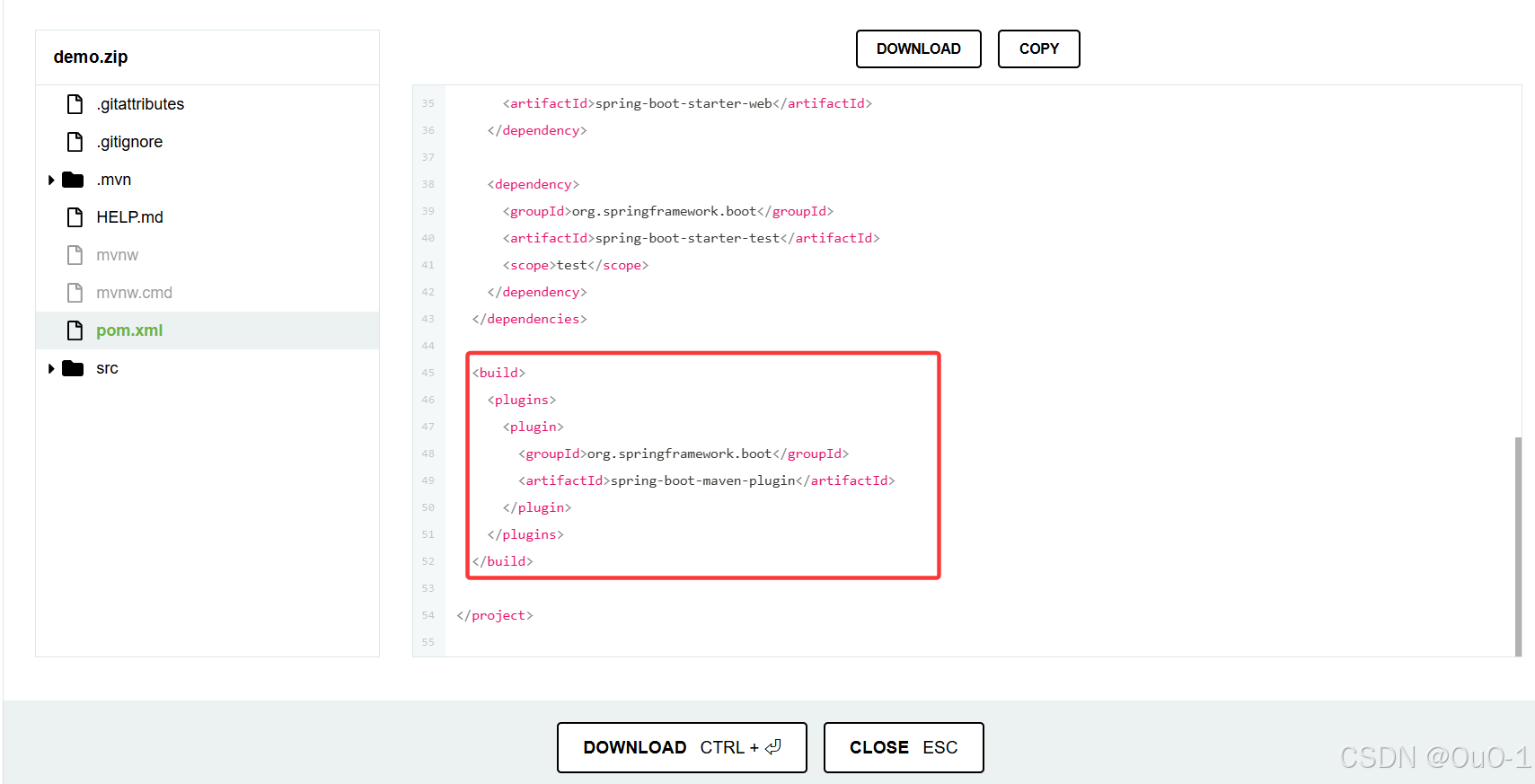Click the code viewer vertical scrollbar
The width and height of the screenshot is (1535, 784).
point(1518,546)
